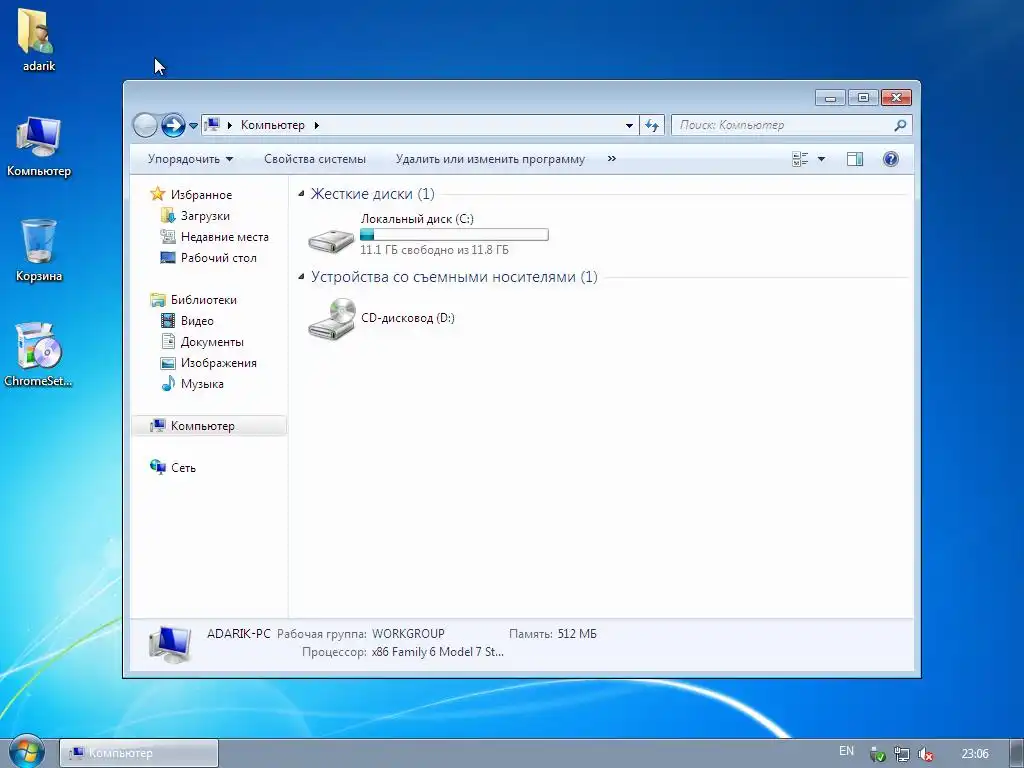The width and height of the screenshot is (1024, 768).
Task: Click the Refresh button in address bar
Action: click(652, 125)
